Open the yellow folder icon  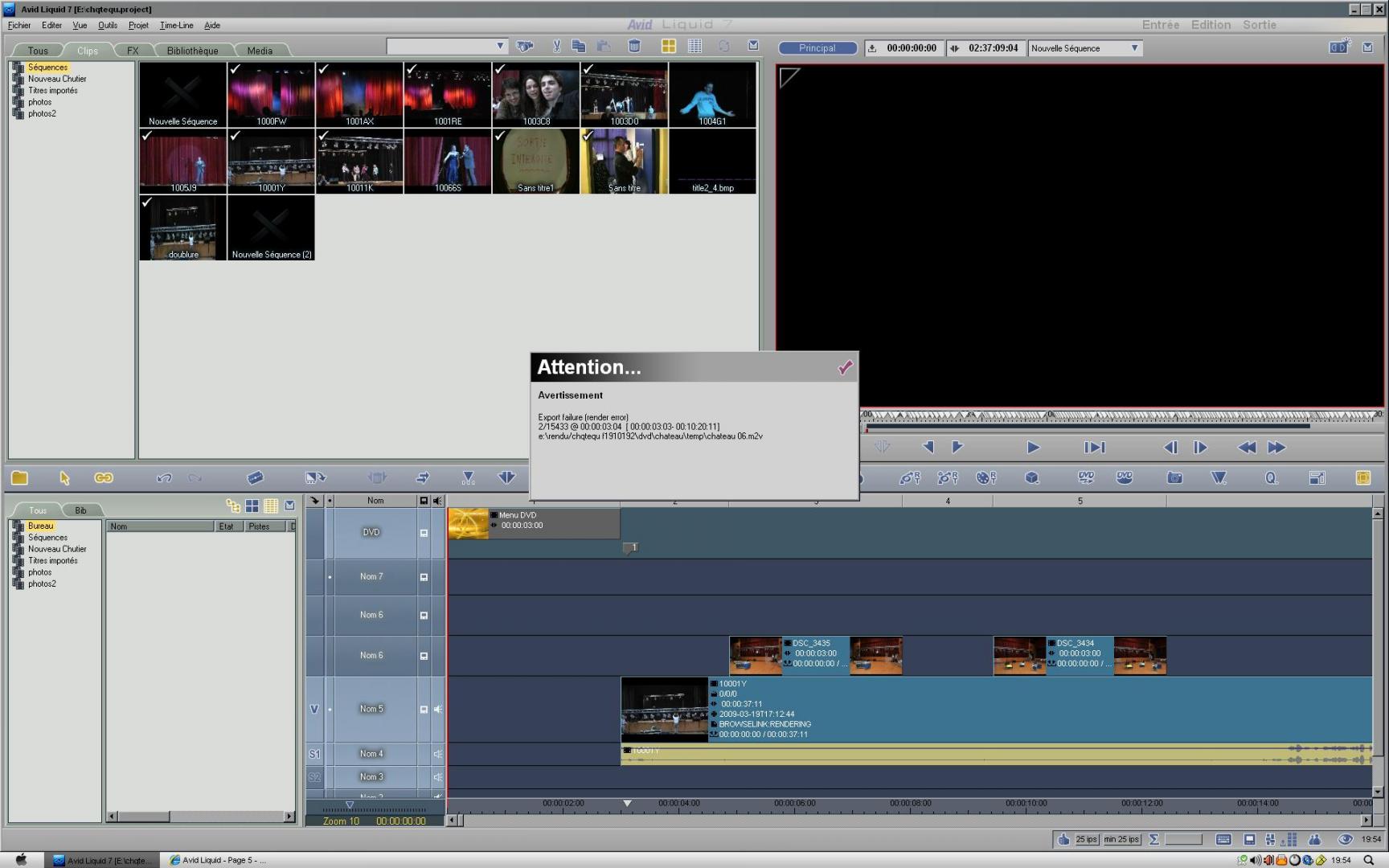click(x=19, y=477)
